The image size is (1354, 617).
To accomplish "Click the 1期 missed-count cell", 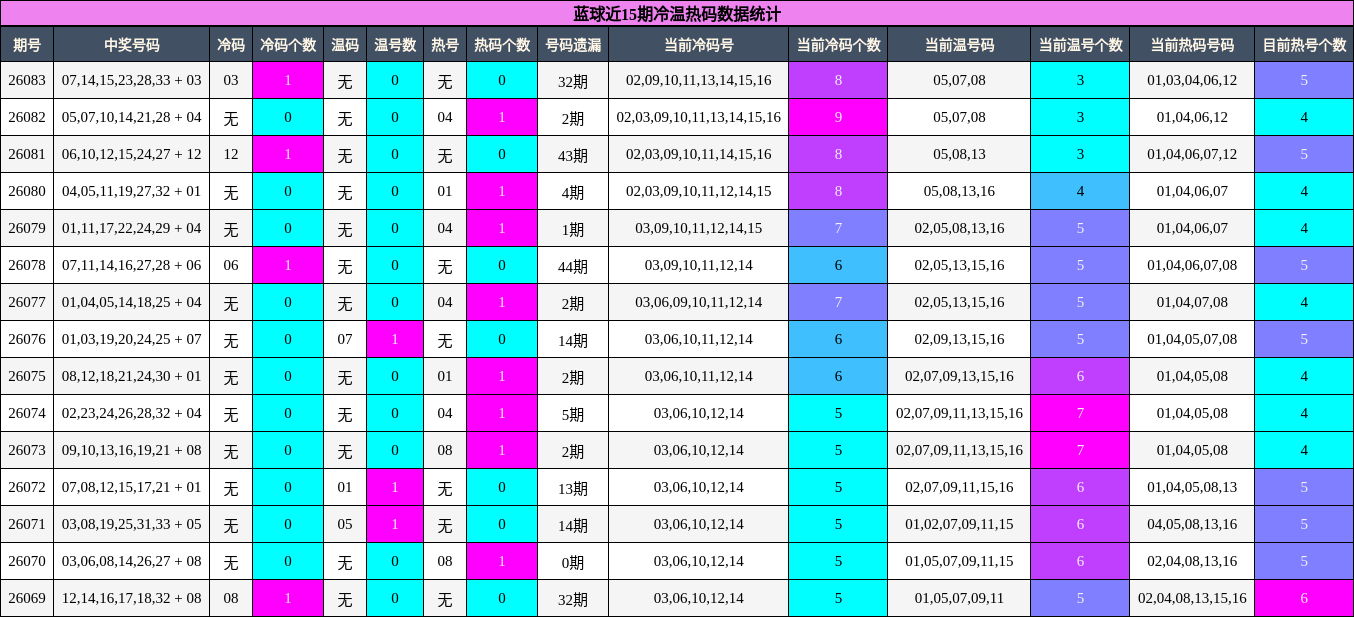I will (x=573, y=228).
